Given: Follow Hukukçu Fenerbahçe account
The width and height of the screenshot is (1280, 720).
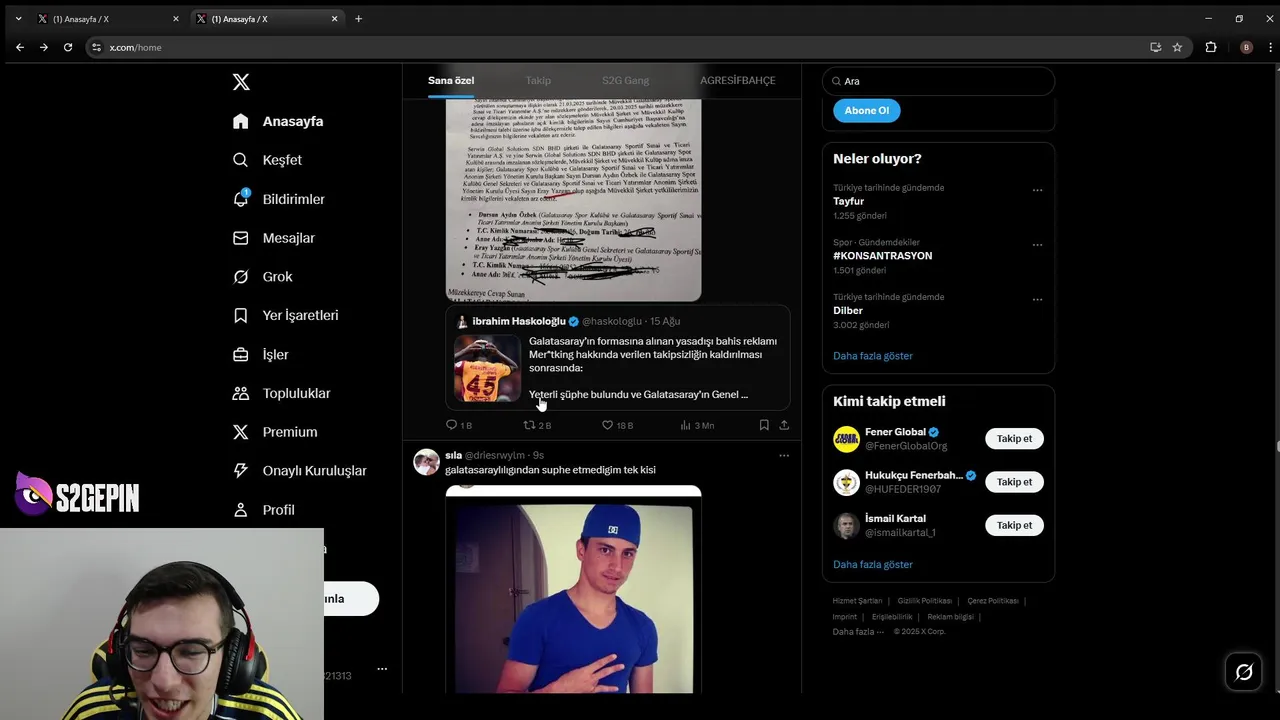Looking at the screenshot, I should (1014, 482).
